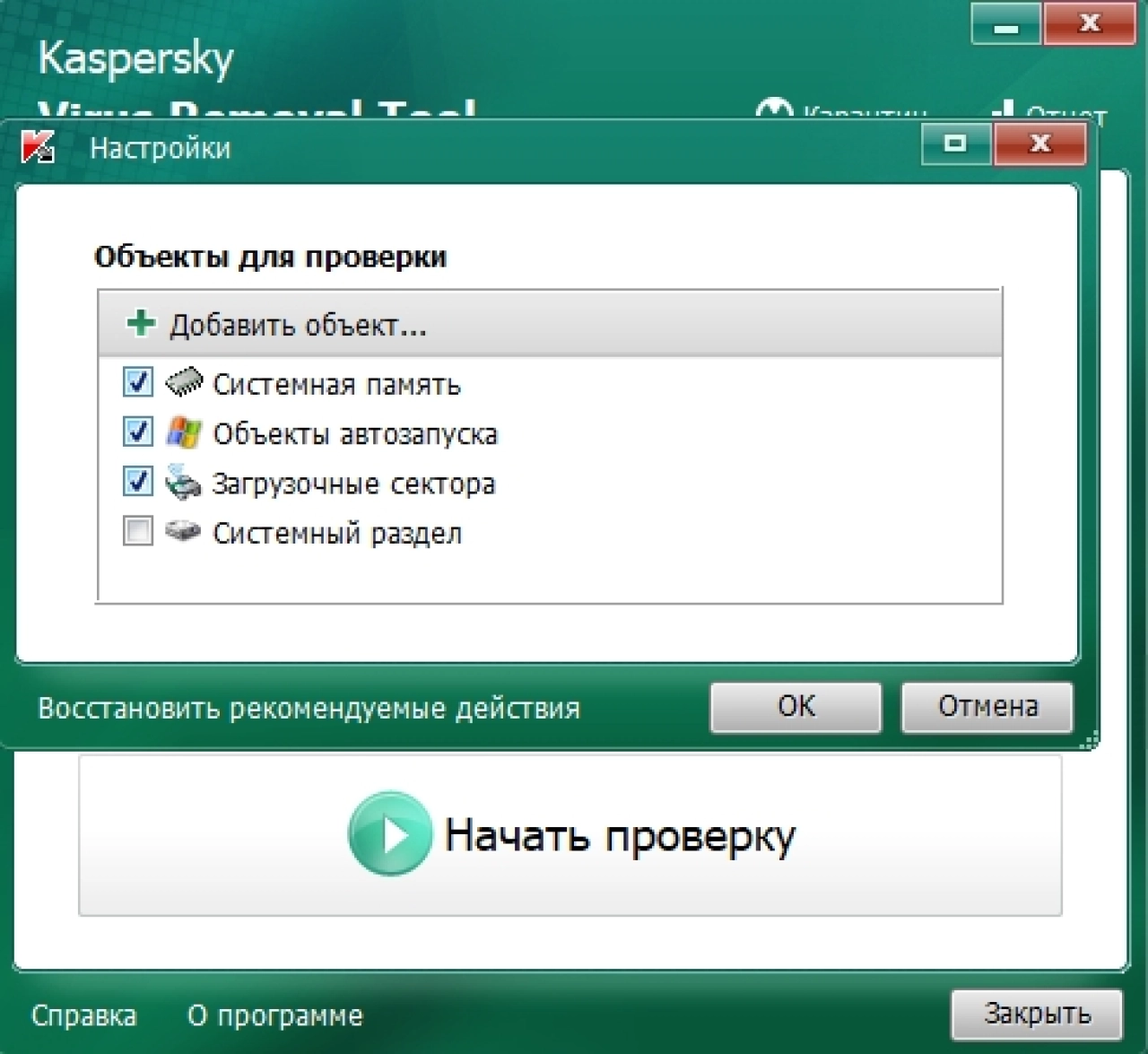Start scan with Начать проверку button

[x=570, y=835]
